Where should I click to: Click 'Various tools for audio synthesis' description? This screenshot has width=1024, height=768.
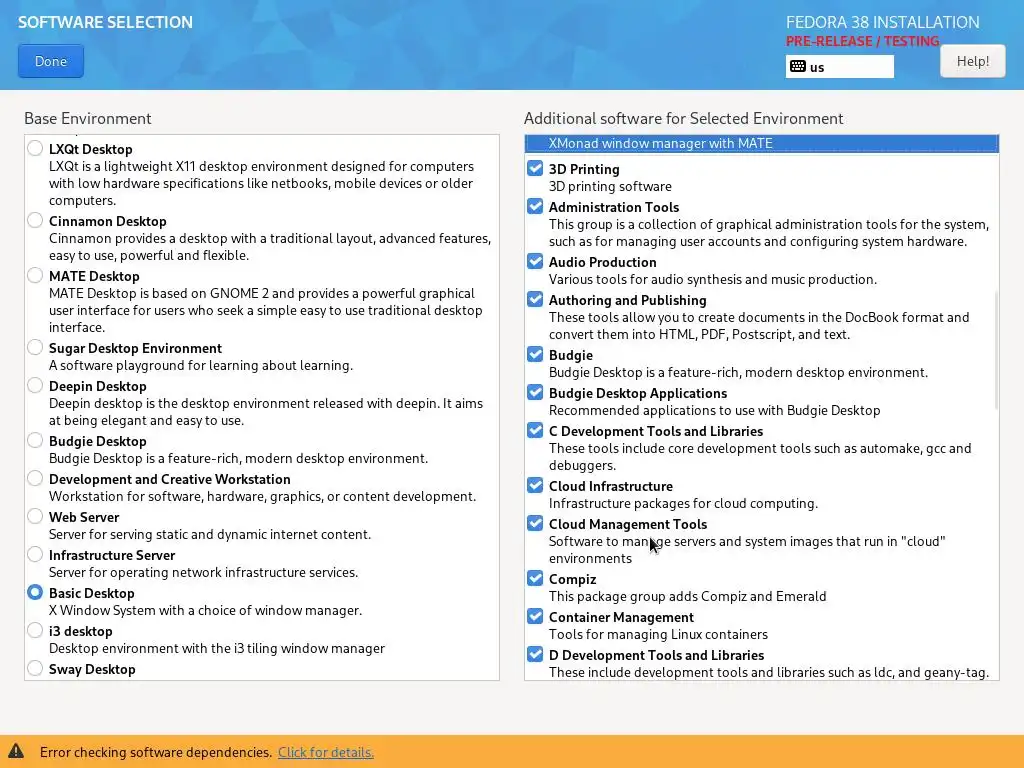tap(712, 279)
